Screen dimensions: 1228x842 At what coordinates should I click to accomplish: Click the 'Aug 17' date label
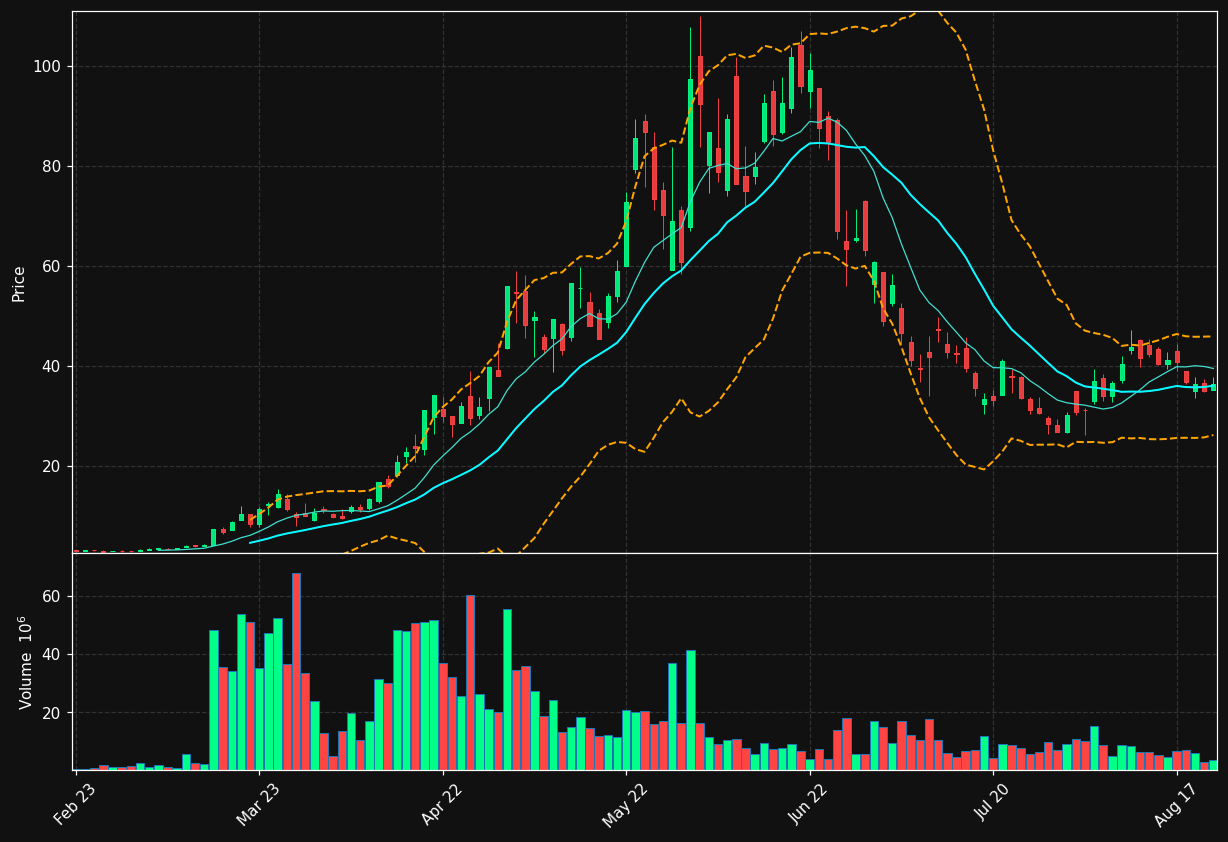point(1176,803)
